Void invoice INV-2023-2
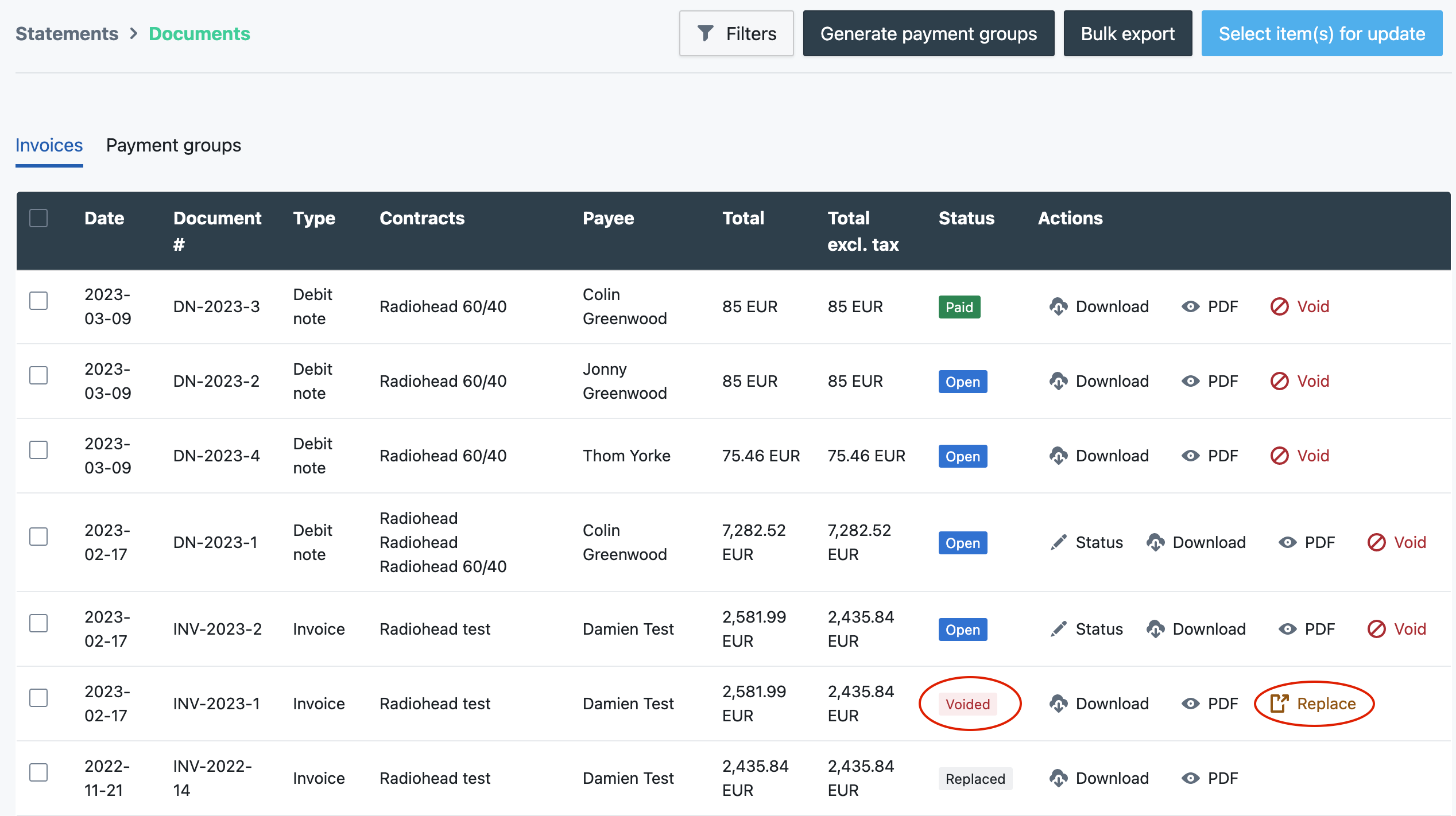Screen dimensions: 1456x816 1396,629
